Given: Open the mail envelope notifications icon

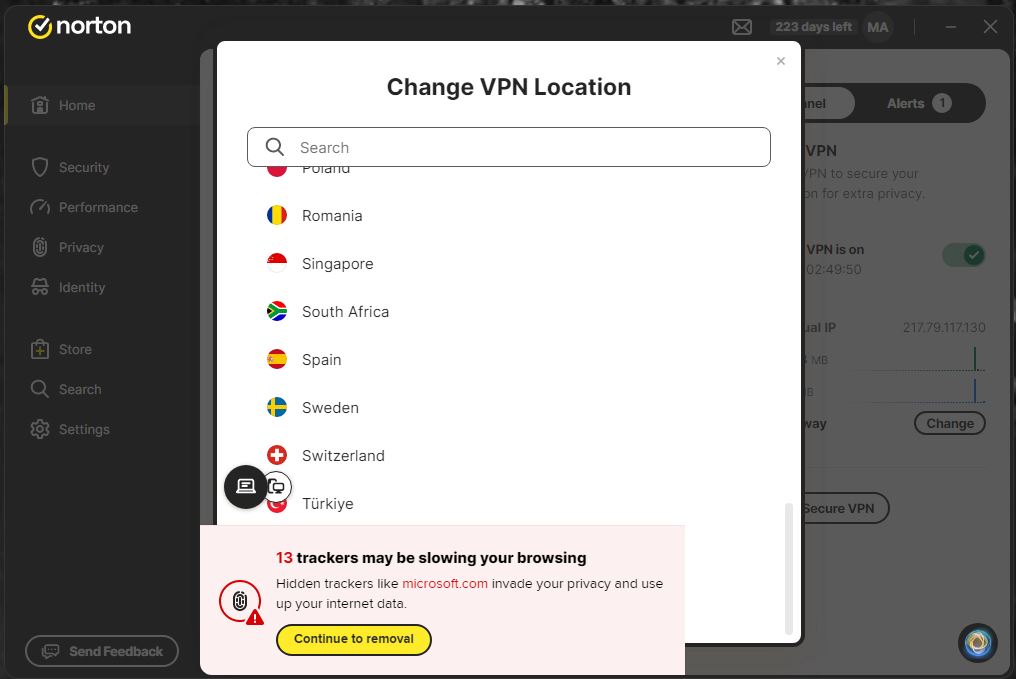Looking at the screenshot, I should coord(741,27).
